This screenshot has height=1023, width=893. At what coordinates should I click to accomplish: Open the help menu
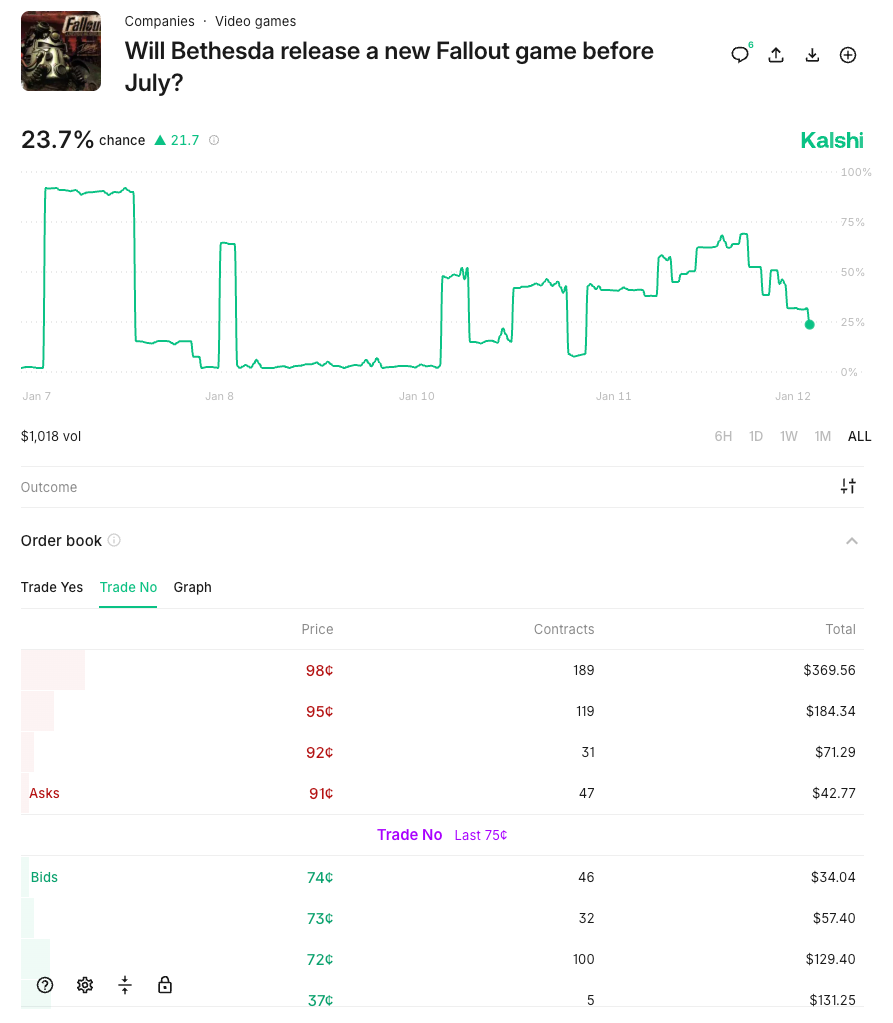pyautogui.click(x=45, y=985)
